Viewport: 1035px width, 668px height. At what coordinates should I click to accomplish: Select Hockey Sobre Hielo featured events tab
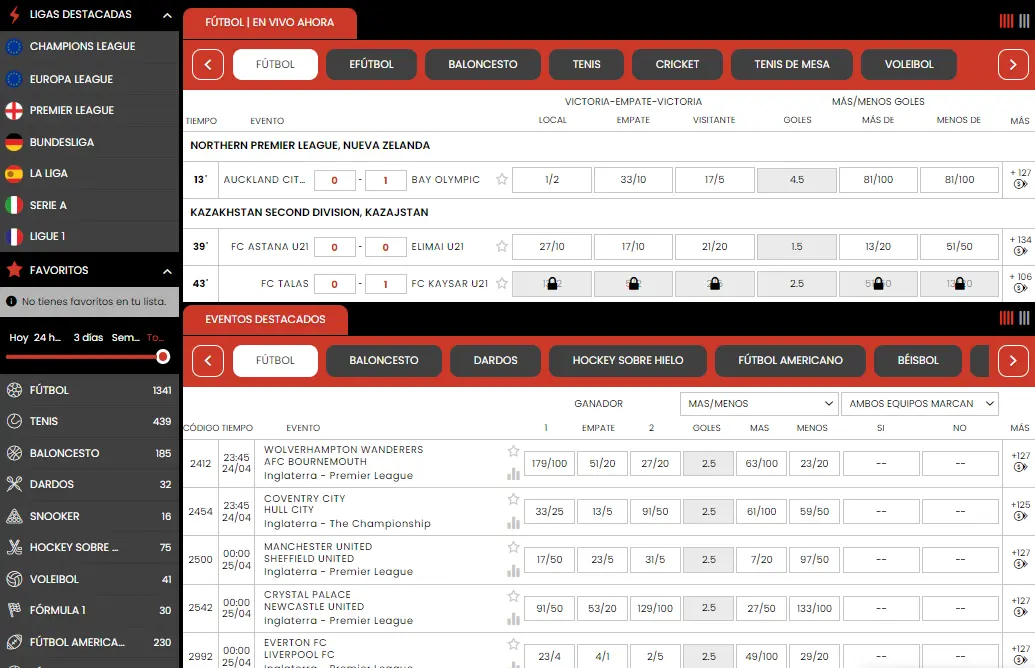[x=627, y=360]
